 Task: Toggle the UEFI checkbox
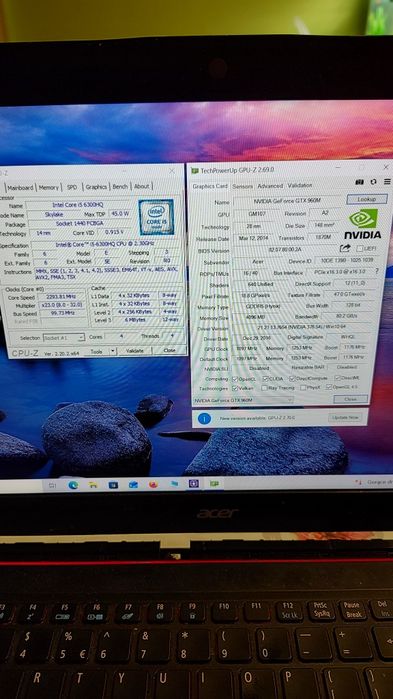(359, 248)
